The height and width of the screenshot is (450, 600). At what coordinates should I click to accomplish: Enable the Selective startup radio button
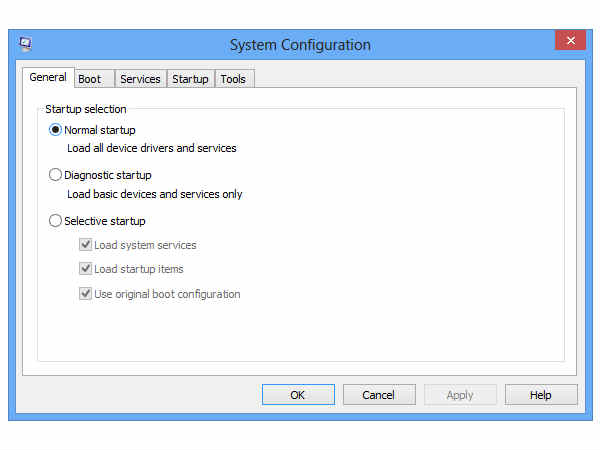[x=56, y=221]
